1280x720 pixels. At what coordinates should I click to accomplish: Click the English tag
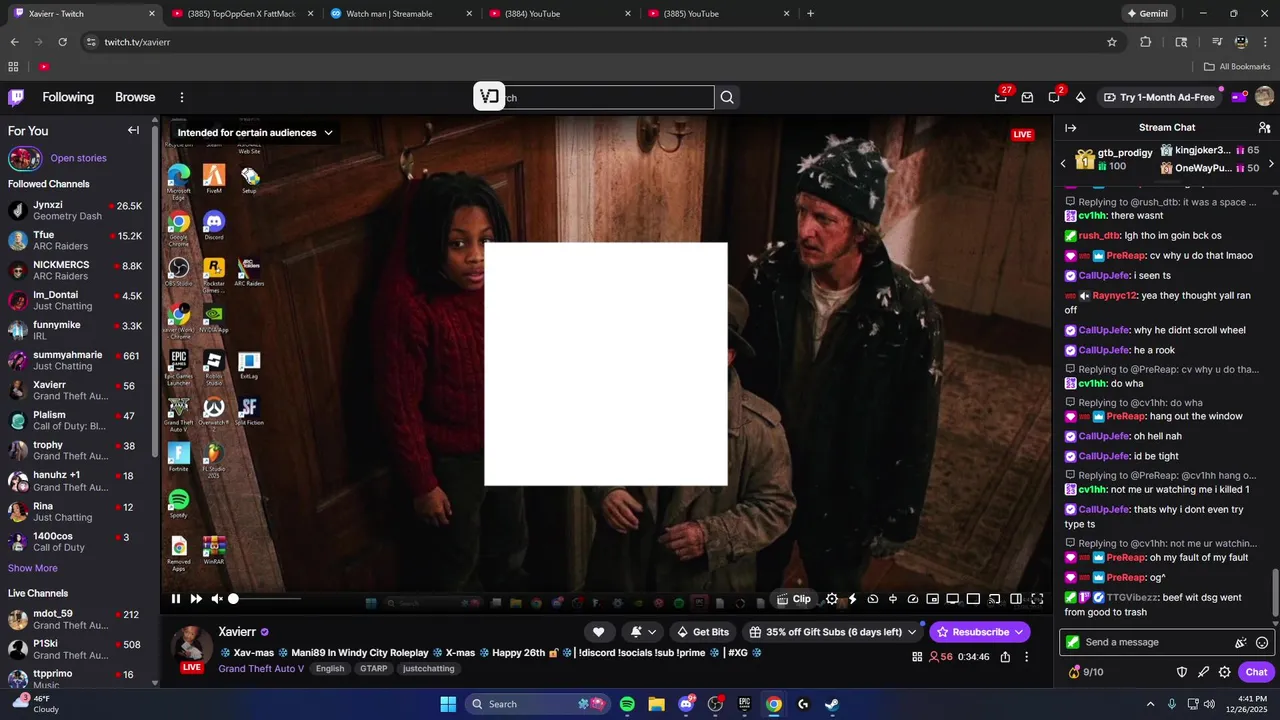(x=330, y=668)
